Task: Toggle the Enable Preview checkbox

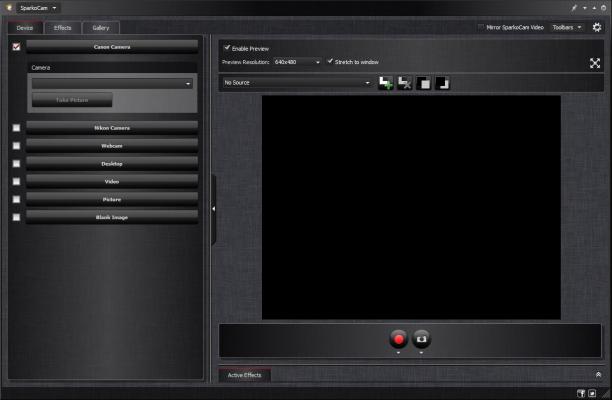Action: pyautogui.click(x=227, y=48)
